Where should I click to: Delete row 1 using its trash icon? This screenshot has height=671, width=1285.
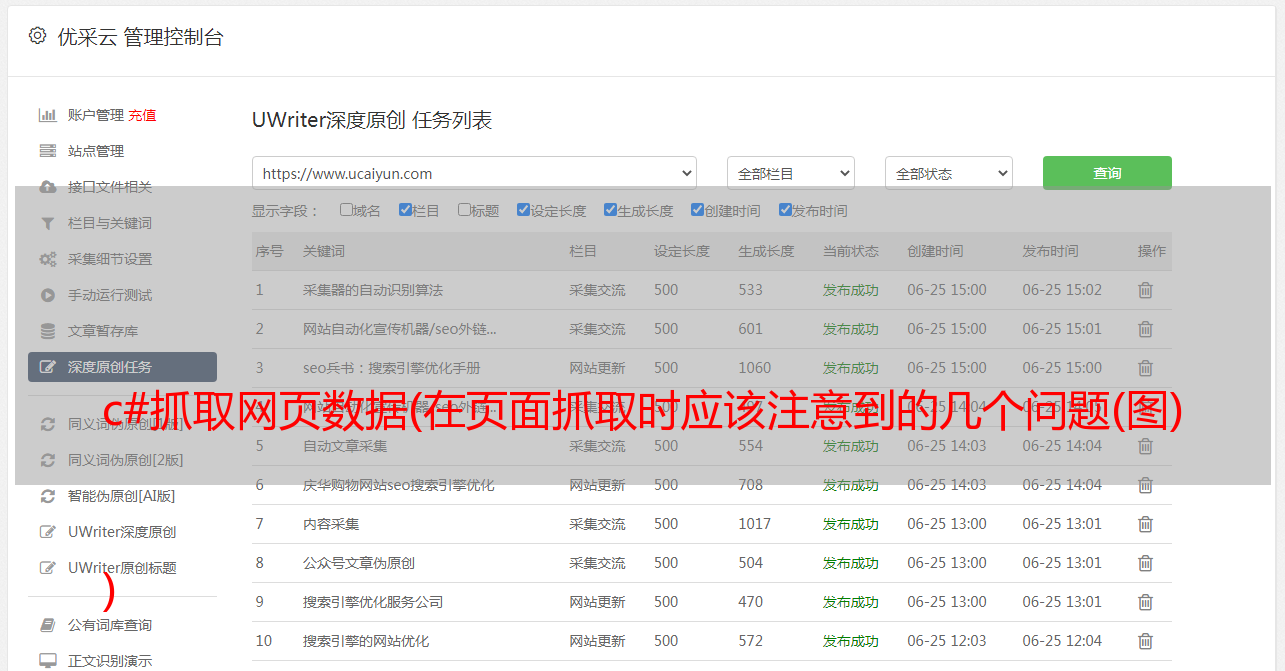(1145, 290)
